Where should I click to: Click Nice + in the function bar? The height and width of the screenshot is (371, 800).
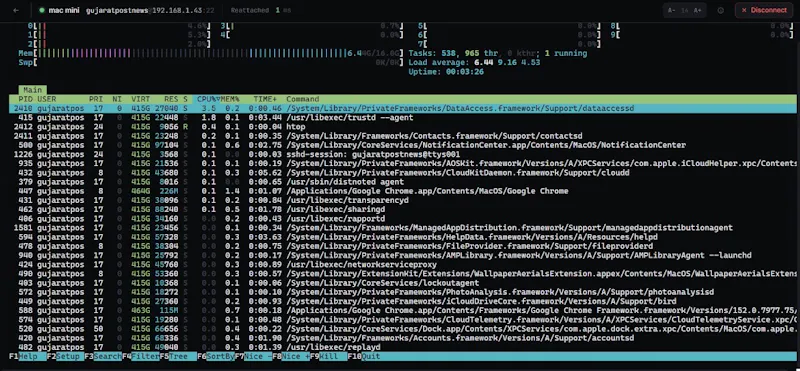291,356
